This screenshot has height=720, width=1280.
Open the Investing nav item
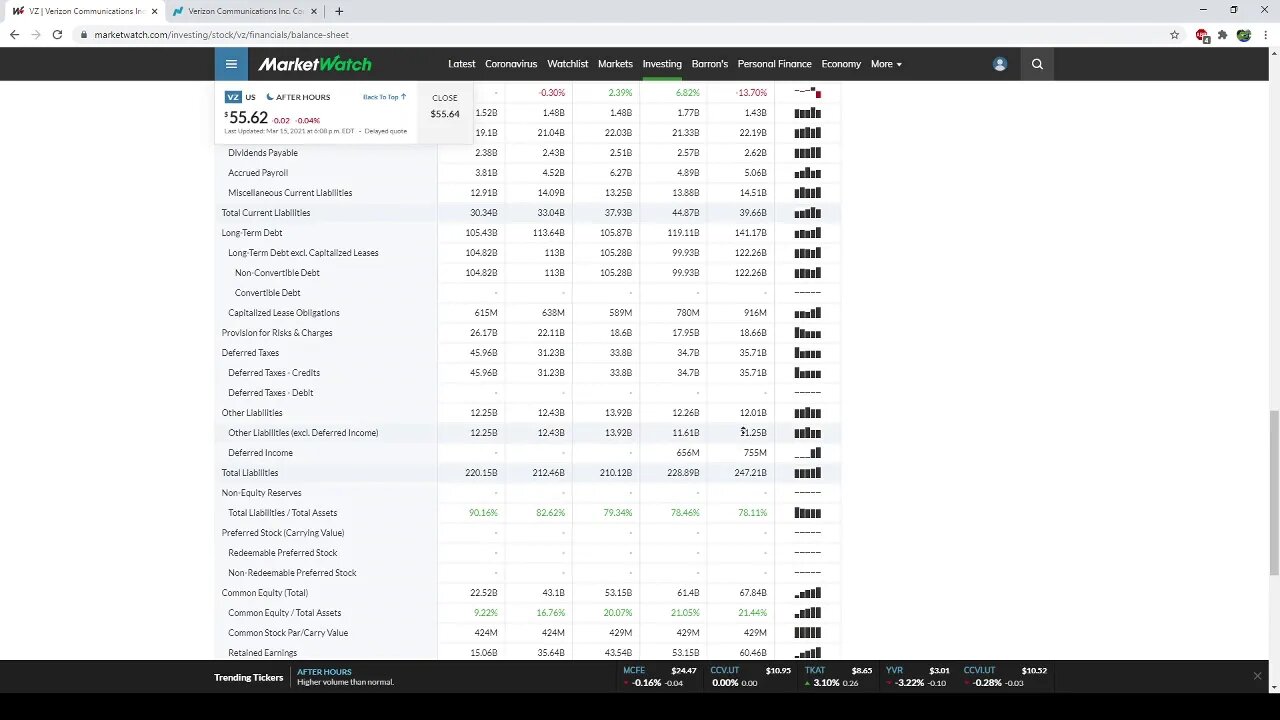pyautogui.click(x=662, y=64)
